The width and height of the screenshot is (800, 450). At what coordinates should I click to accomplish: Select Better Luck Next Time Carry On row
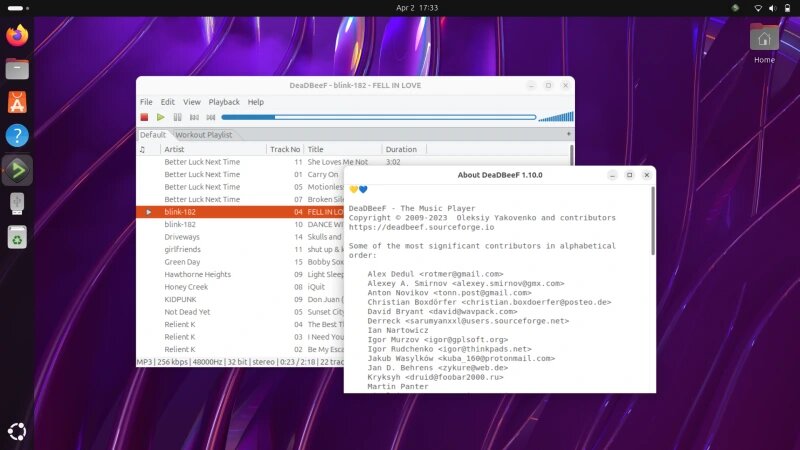pyautogui.click(x=240, y=174)
